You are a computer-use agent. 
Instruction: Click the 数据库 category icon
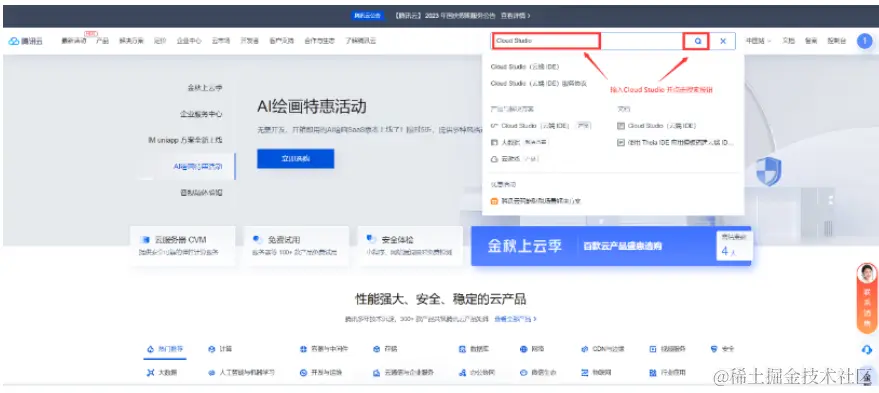coord(462,349)
